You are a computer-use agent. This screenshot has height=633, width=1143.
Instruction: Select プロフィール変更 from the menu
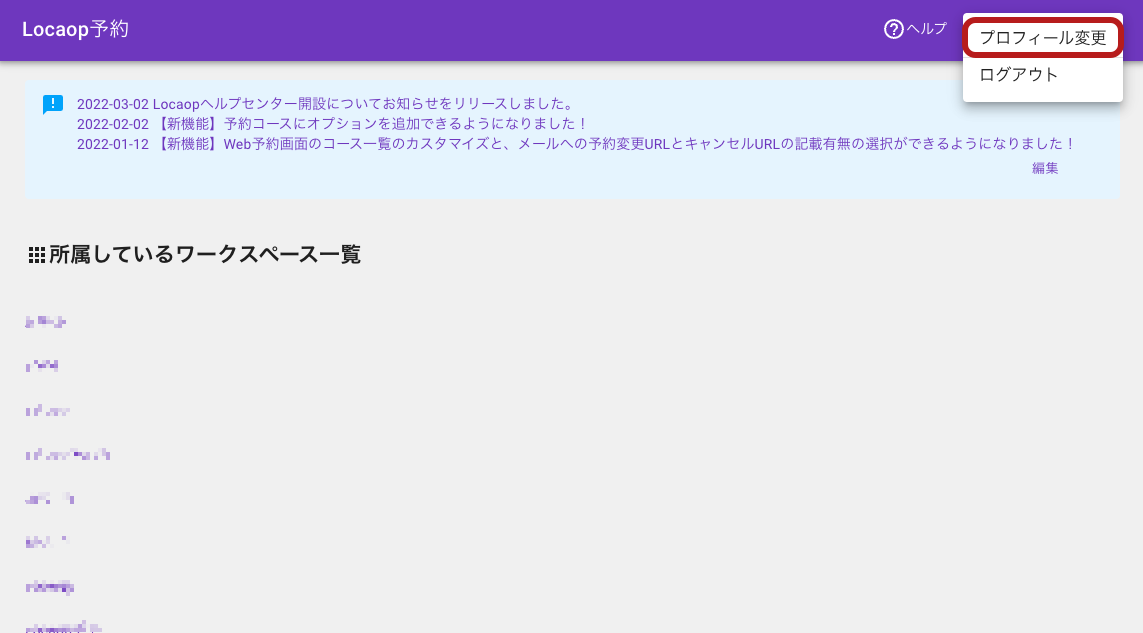click(1042, 38)
